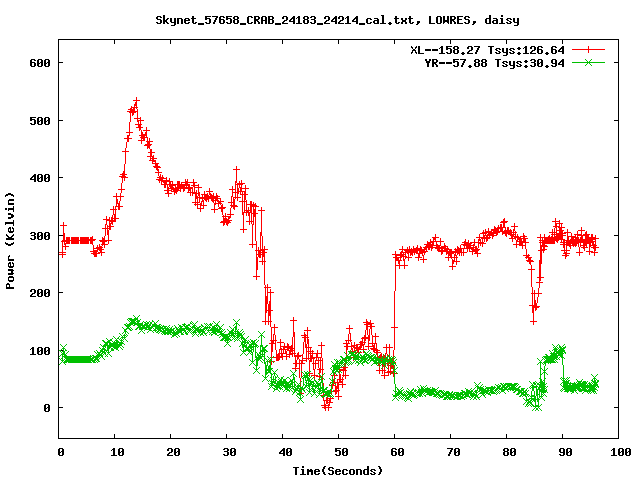Click the green YR curve's raised step near 88 seconds
The width and height of the screenshot is (640, 480).
pyautogui.click(x=553, y=354)
